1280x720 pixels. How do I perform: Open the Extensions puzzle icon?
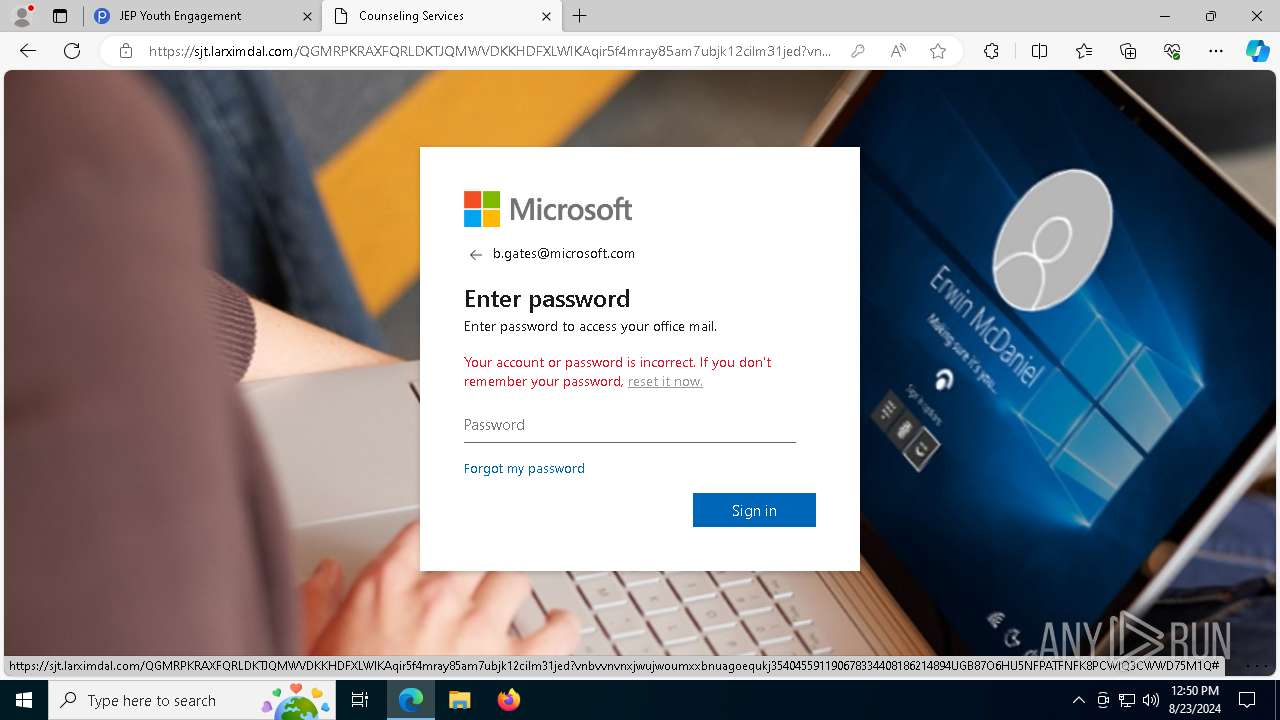991,51
